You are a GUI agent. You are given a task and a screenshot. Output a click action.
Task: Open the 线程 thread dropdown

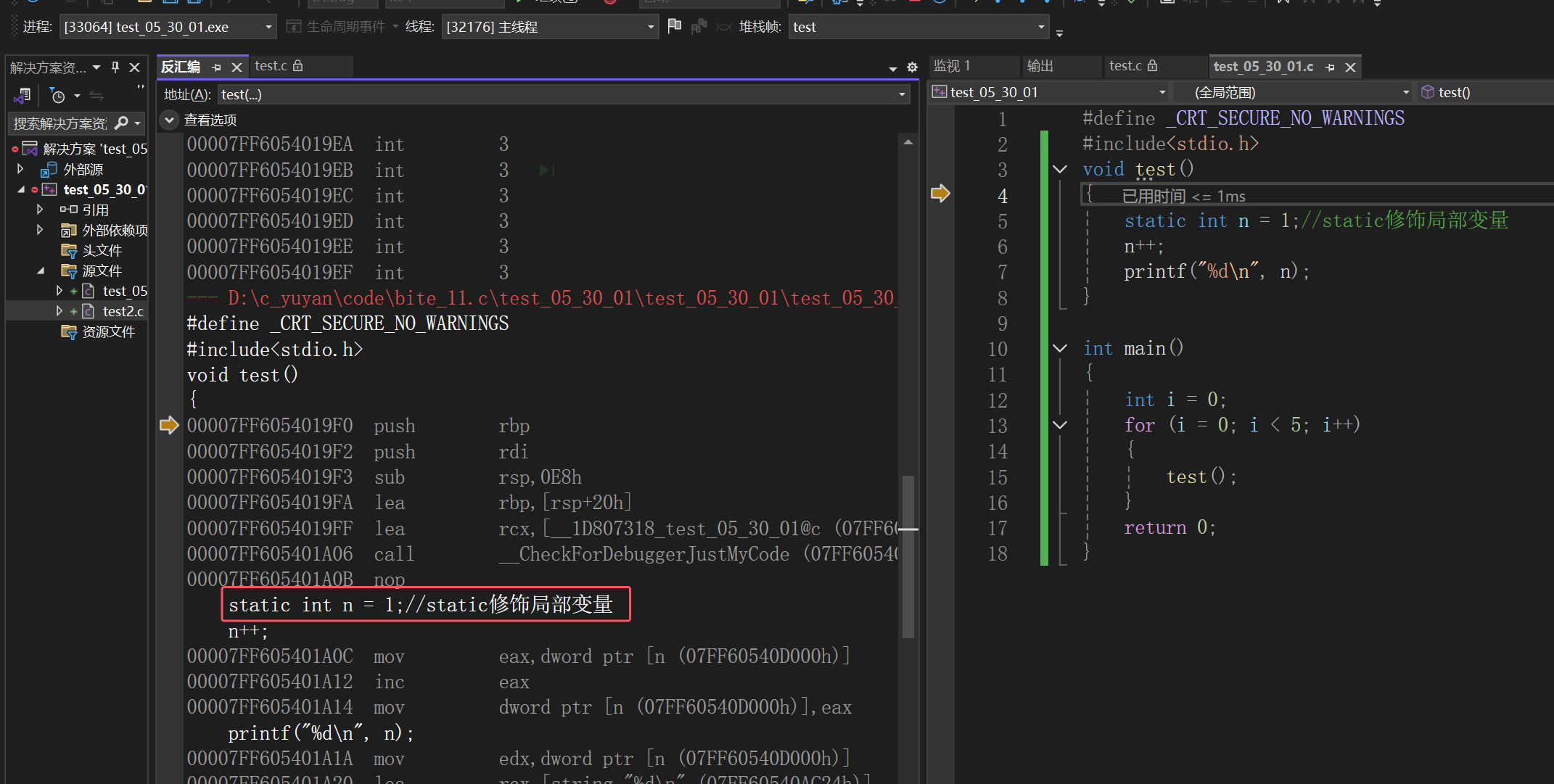[650, 27]
